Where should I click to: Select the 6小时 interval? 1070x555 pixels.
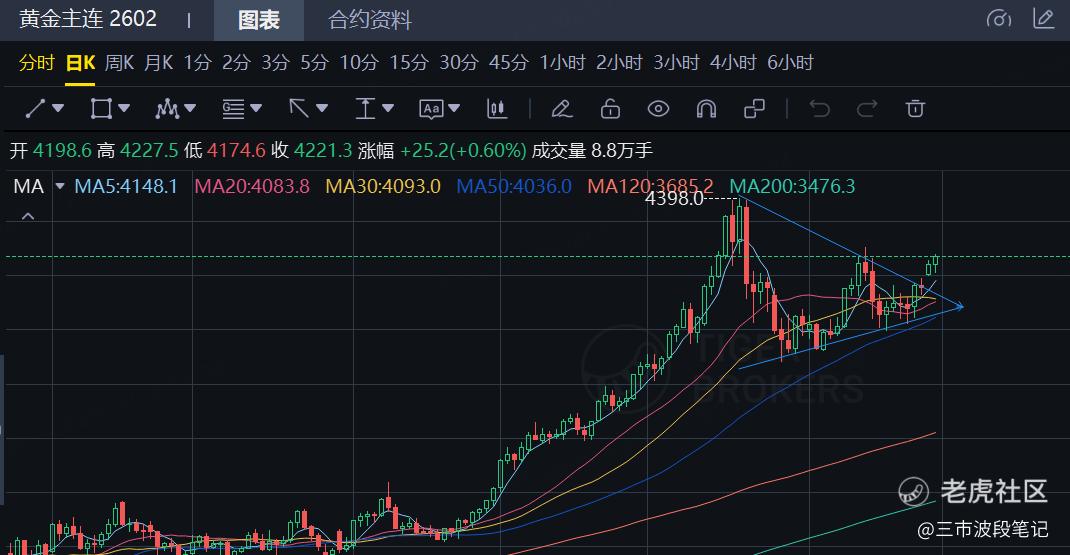(790, 63)
